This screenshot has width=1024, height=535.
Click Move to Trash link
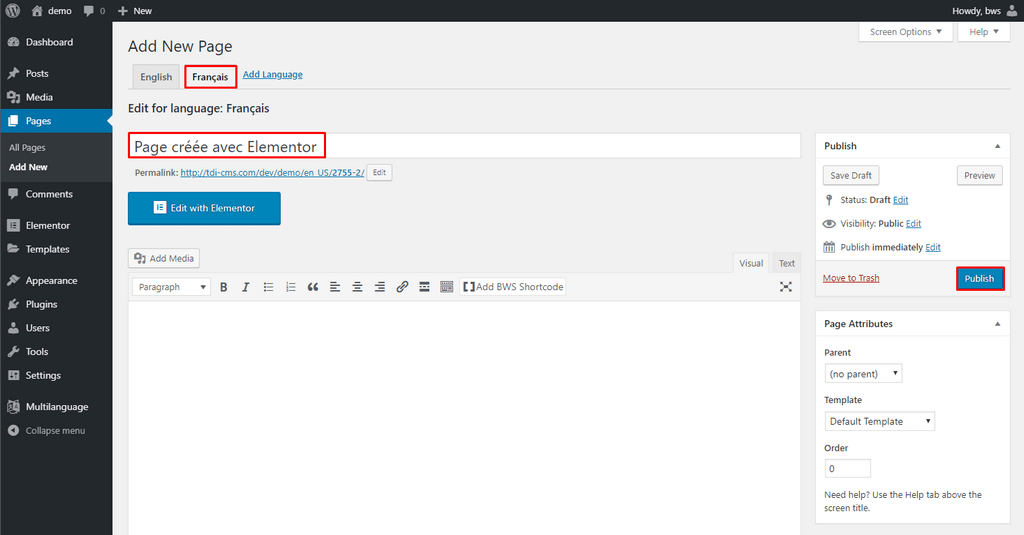[x=851, y=278]
